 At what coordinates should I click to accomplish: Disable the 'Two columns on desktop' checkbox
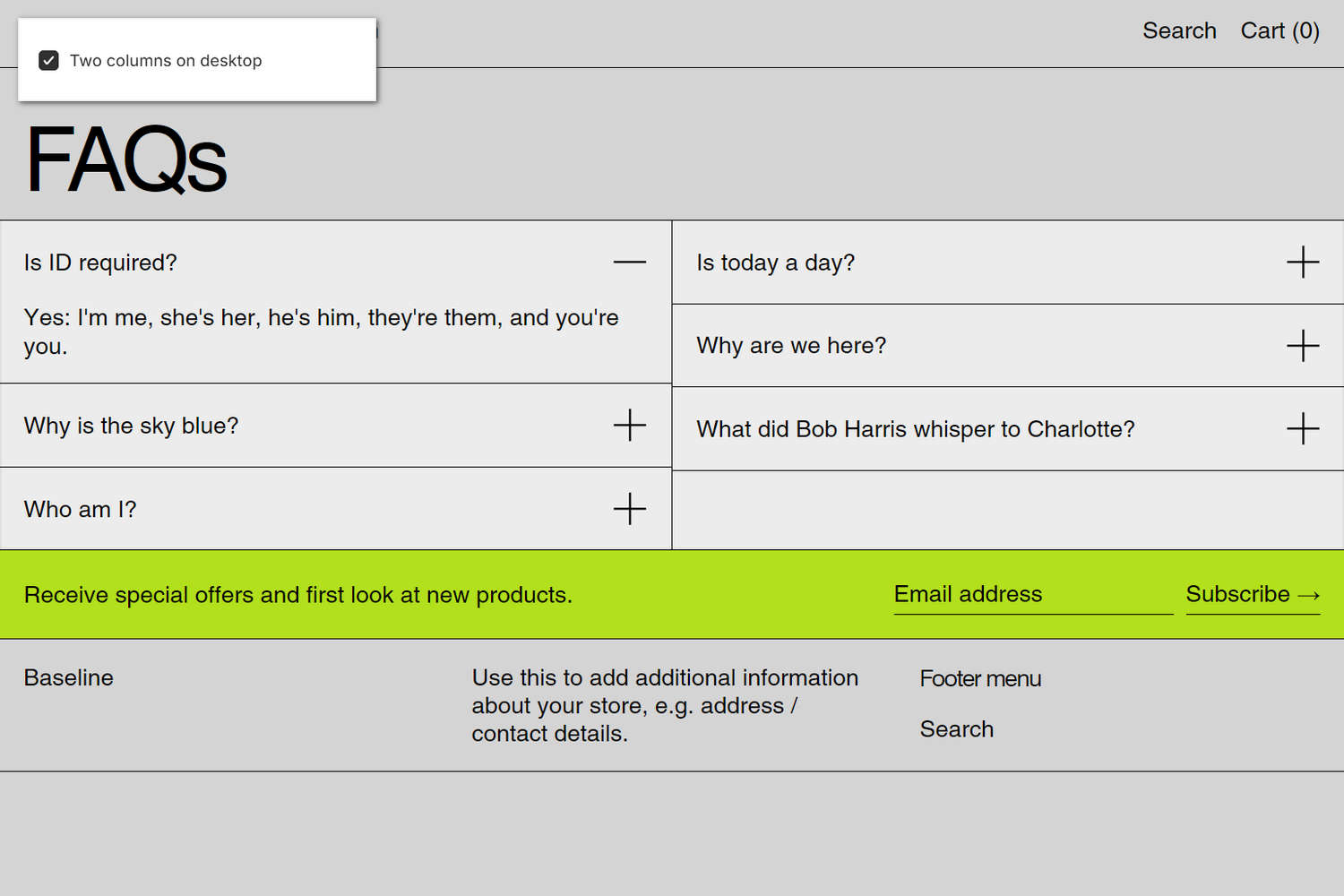pos(48,60)
